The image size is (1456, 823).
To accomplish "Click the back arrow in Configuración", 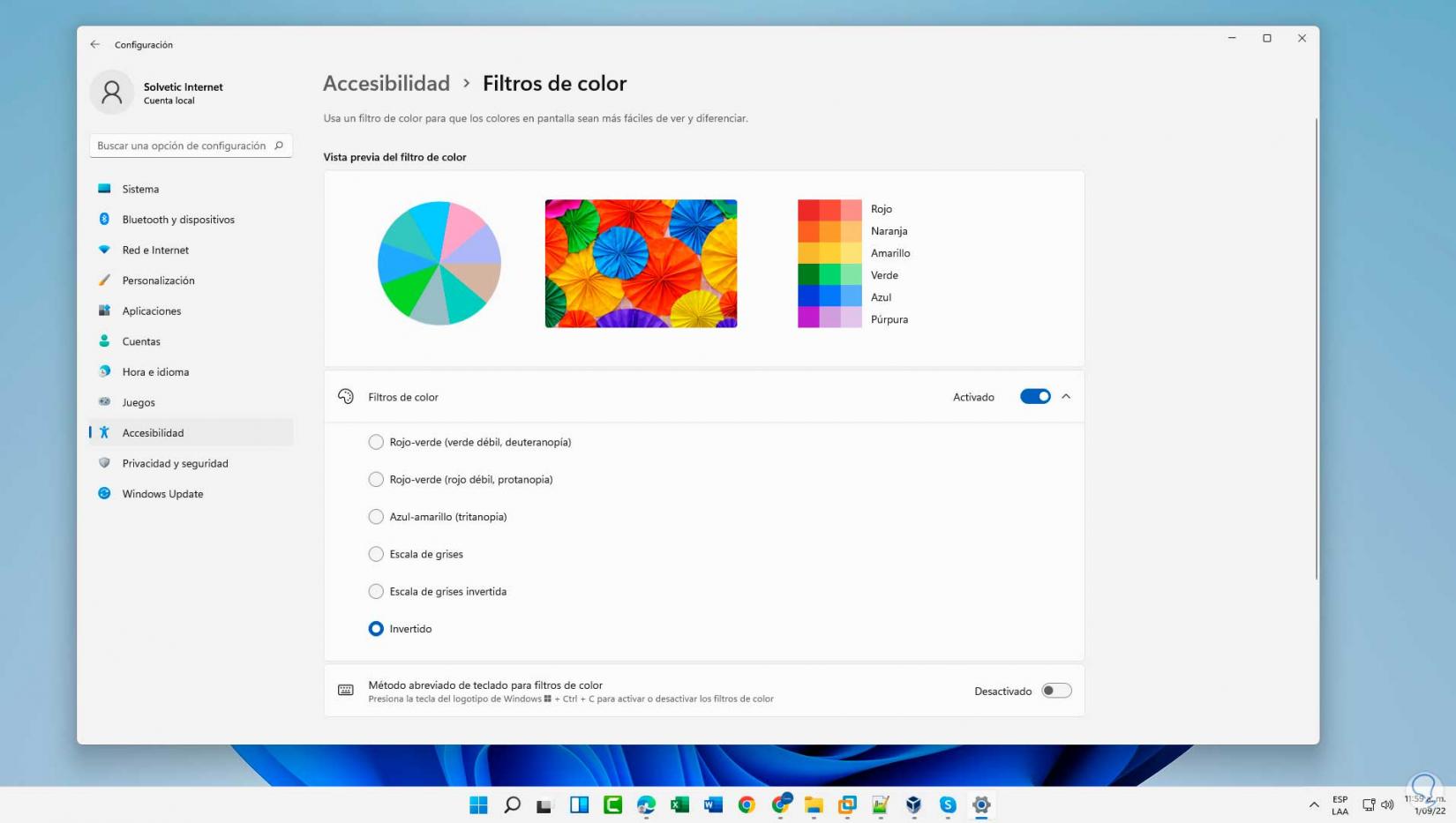I will click(x=94, y=44).
